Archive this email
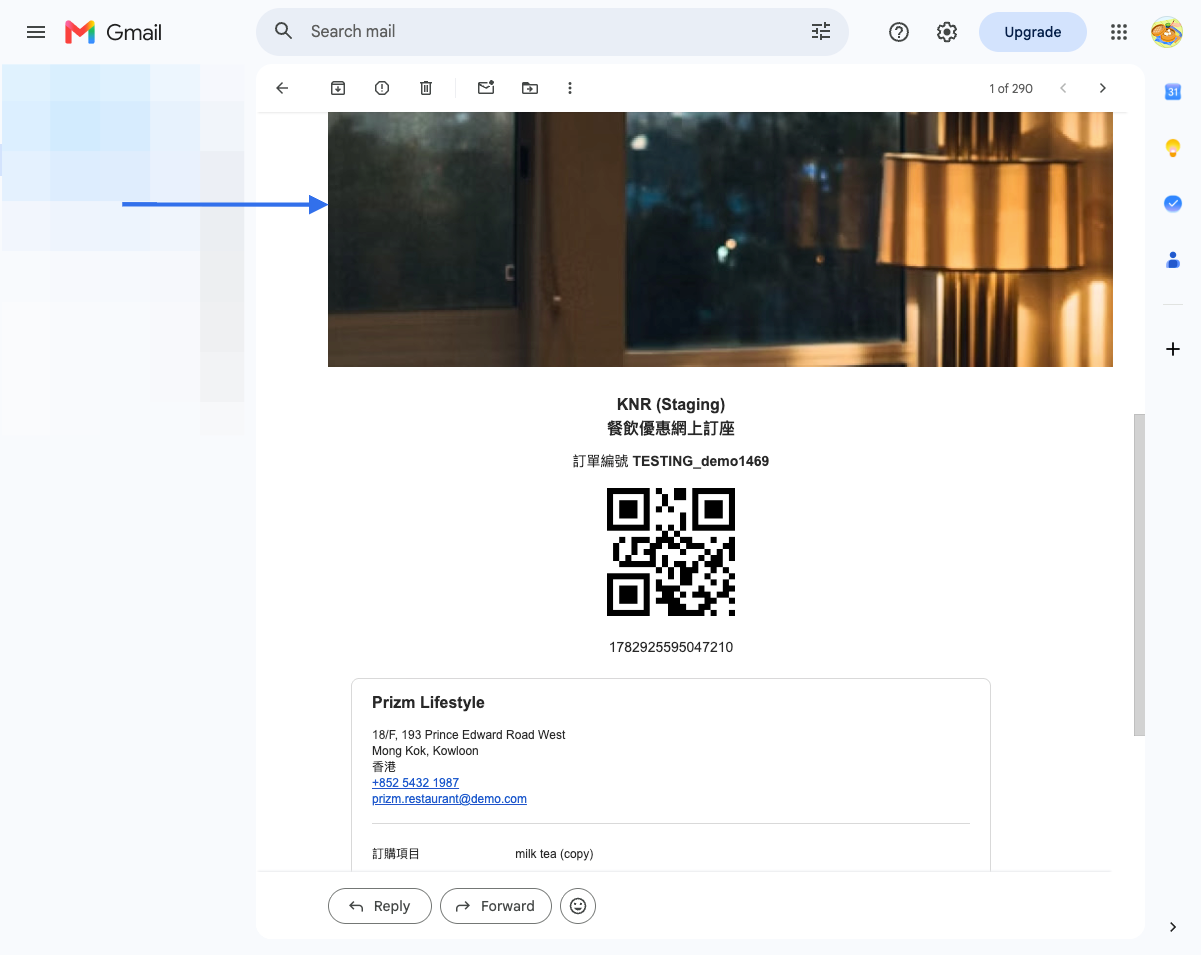The height and width of the screenshot is (955, 1201). pos(338,88)
